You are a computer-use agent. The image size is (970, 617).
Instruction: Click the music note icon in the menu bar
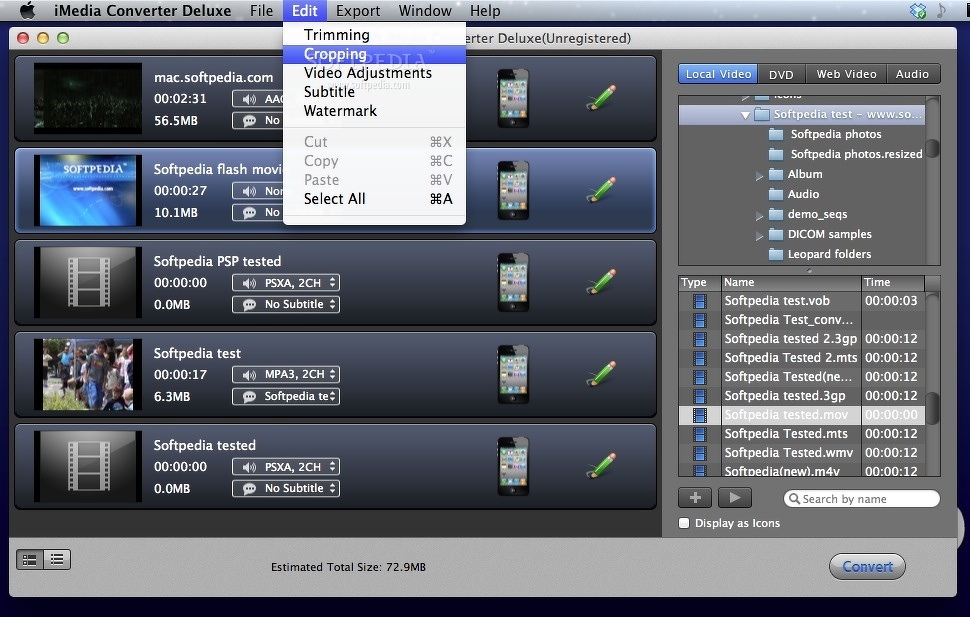tap(941, 11)
